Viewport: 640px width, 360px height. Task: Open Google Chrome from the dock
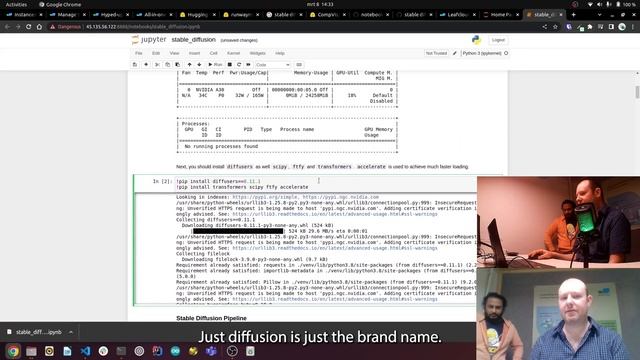(x=13, y=351)
